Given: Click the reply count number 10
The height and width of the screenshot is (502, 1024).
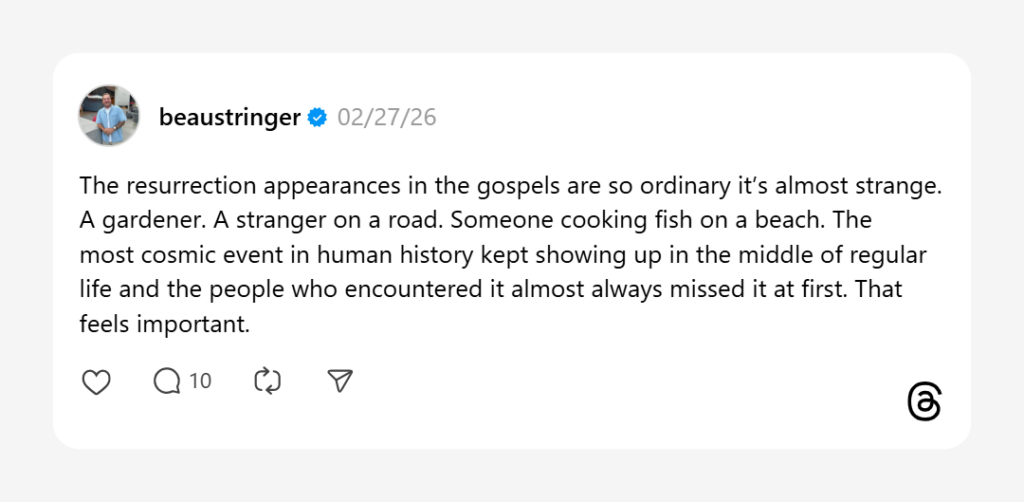Looking at the screenshot, I should 200,381.
